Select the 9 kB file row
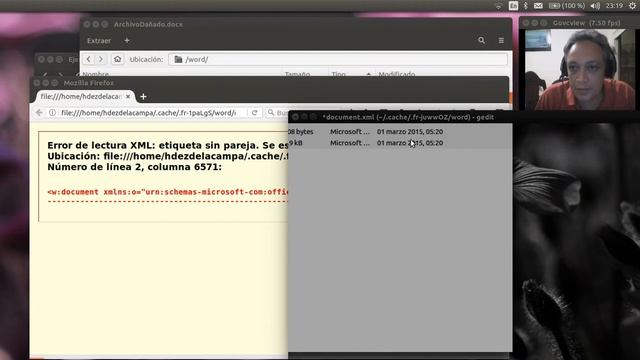 [400, 143]
